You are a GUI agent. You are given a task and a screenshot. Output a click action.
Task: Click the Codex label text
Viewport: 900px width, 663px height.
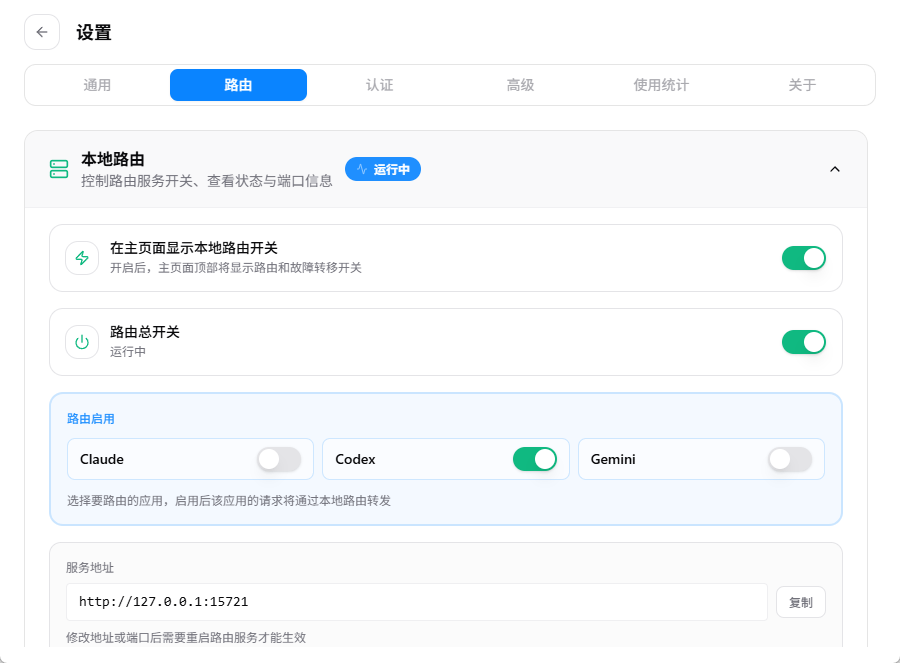[x=355, y=459]
